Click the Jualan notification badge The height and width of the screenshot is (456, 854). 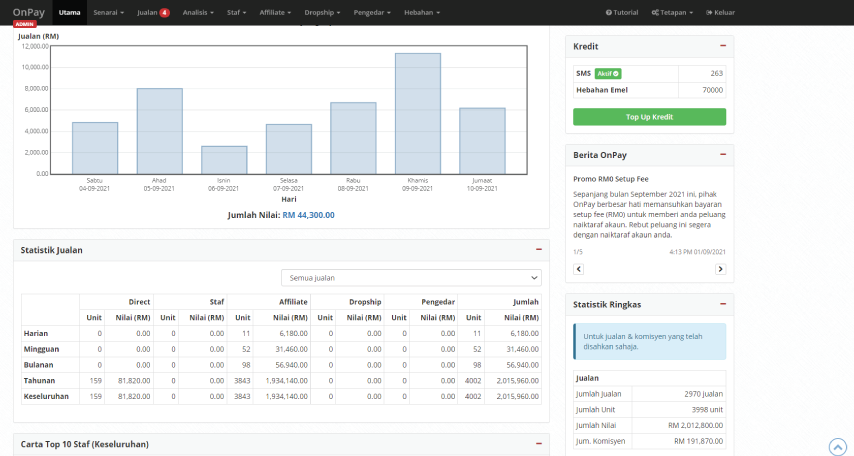pyautogui.click(x=164, y=12)
